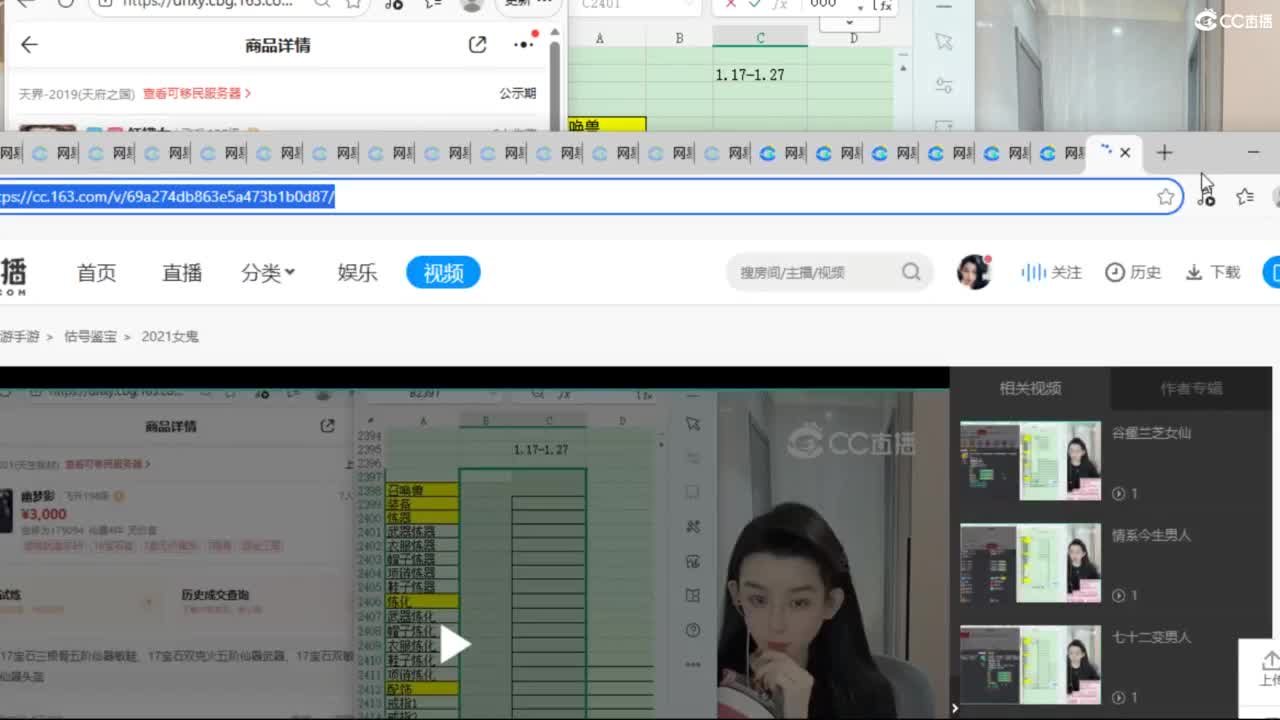Select spreadsheet column D header
Viewport: 1280px width, 720px height.
point(853,38)
